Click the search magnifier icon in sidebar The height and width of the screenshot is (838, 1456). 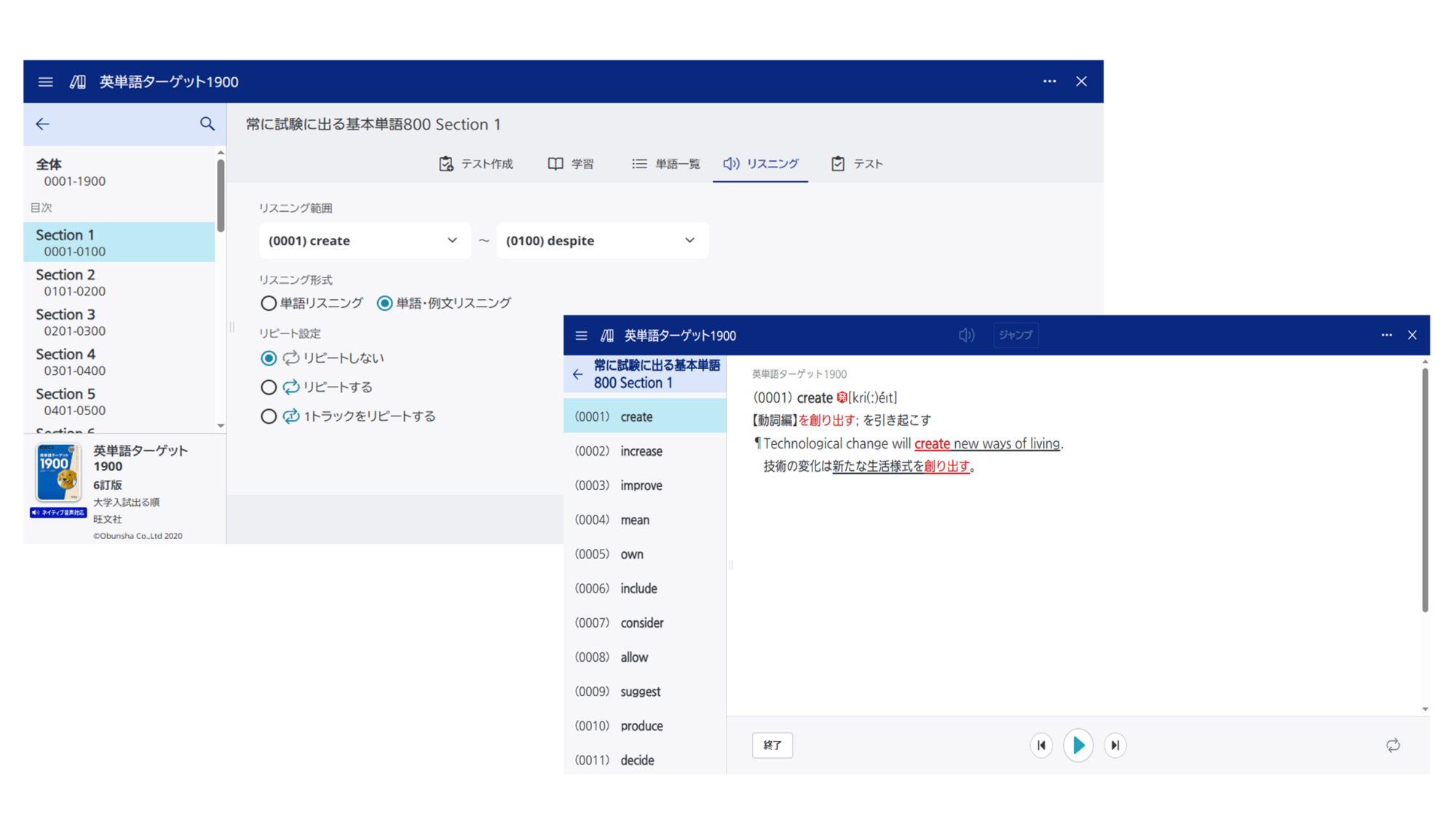coord(207,124)
